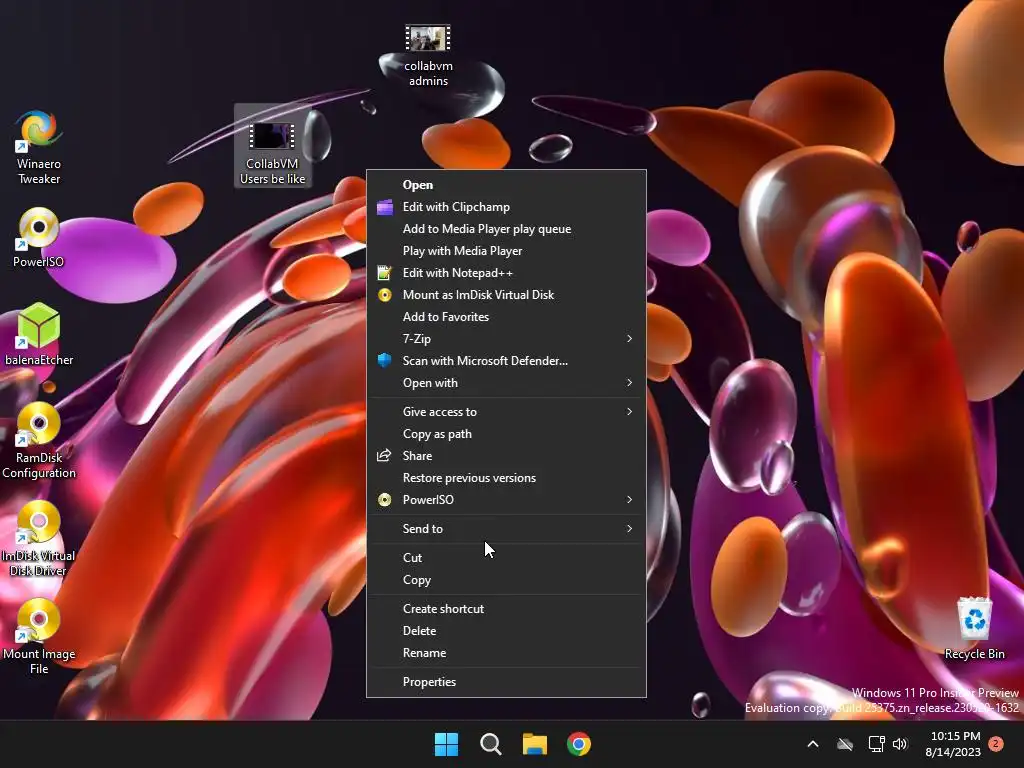Select Rename in the context menu
Screen dimensions: 1024x768
[x=506, y=653]
